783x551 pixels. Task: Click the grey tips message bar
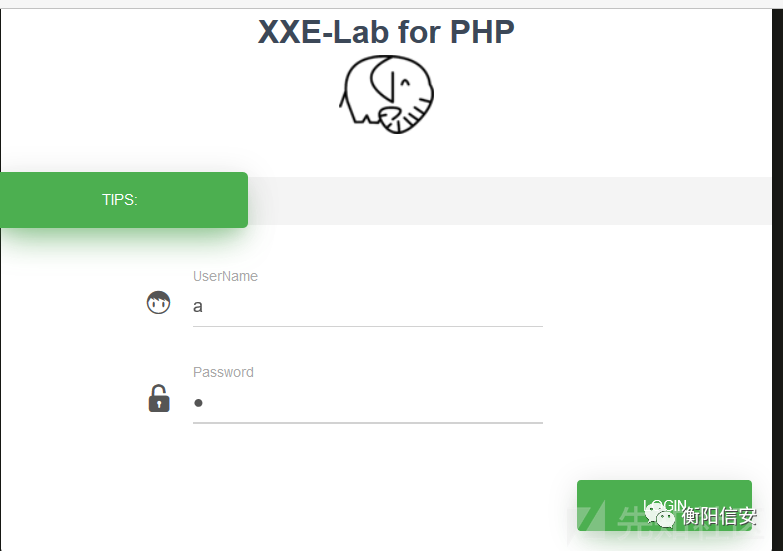click(x=509, y=201)
